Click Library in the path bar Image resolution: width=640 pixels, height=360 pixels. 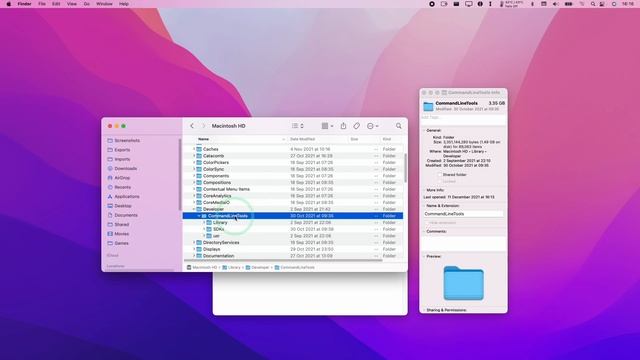[x=231, y=268]
